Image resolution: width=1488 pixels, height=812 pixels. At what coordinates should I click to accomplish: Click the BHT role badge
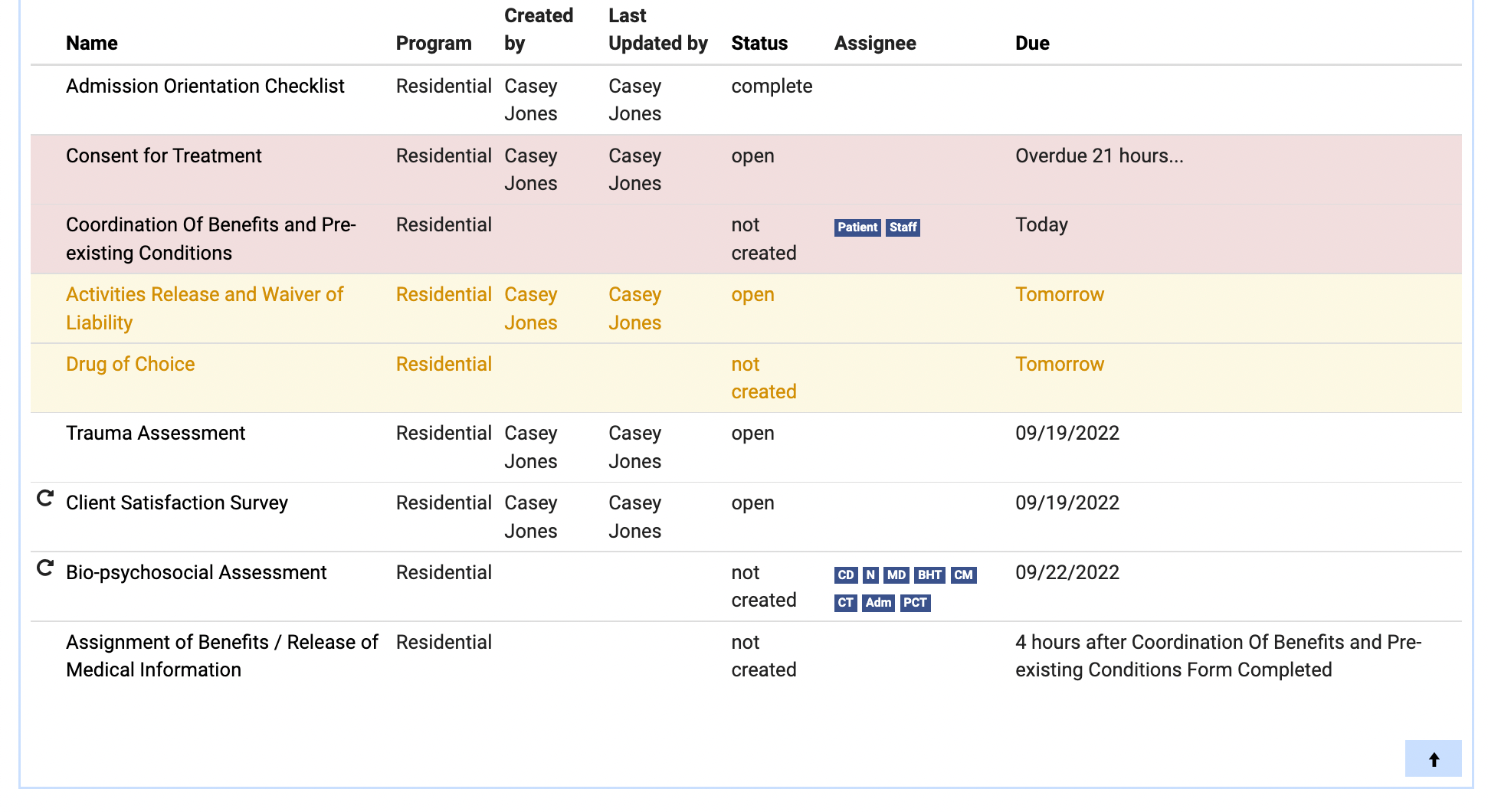click(929, 575)
